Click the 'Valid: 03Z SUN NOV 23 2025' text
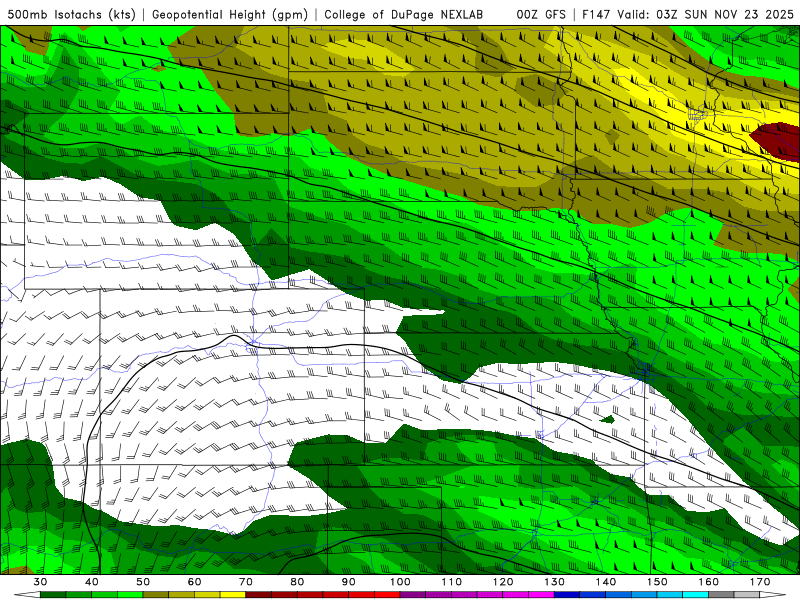This screenshot has height=600, width=800. click(x=705, y=14)
